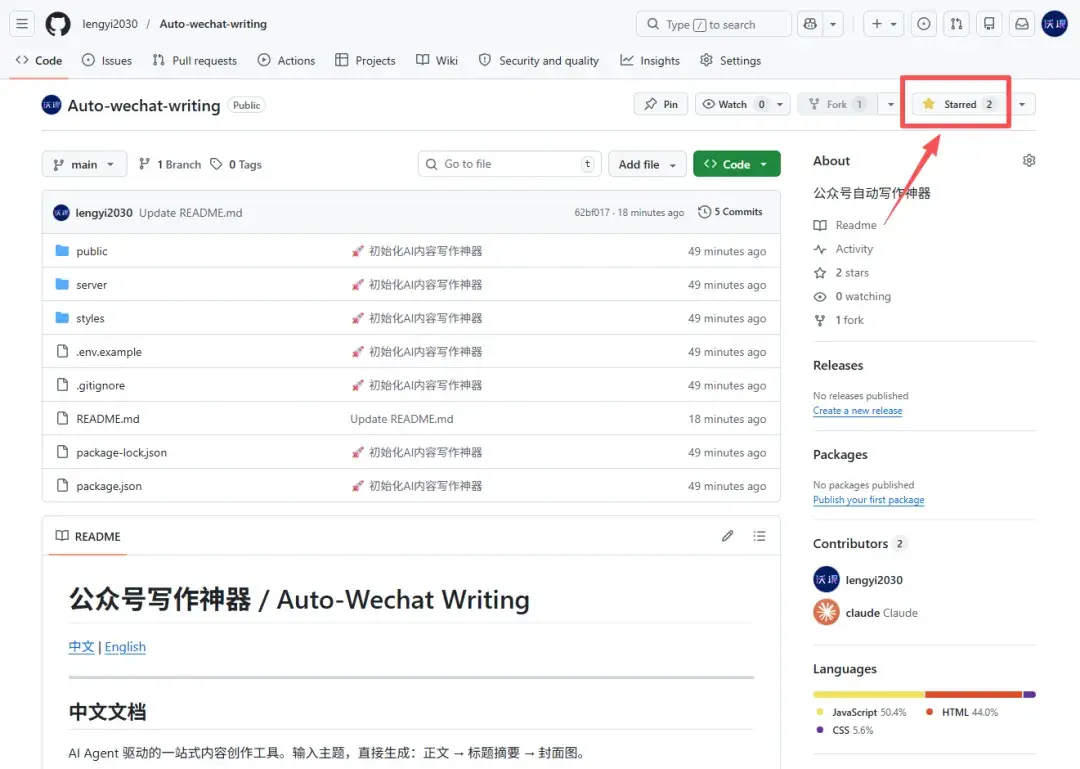Open the styles folder
The height and width of the screenshot is (769, 1080).
click(90, 318)
